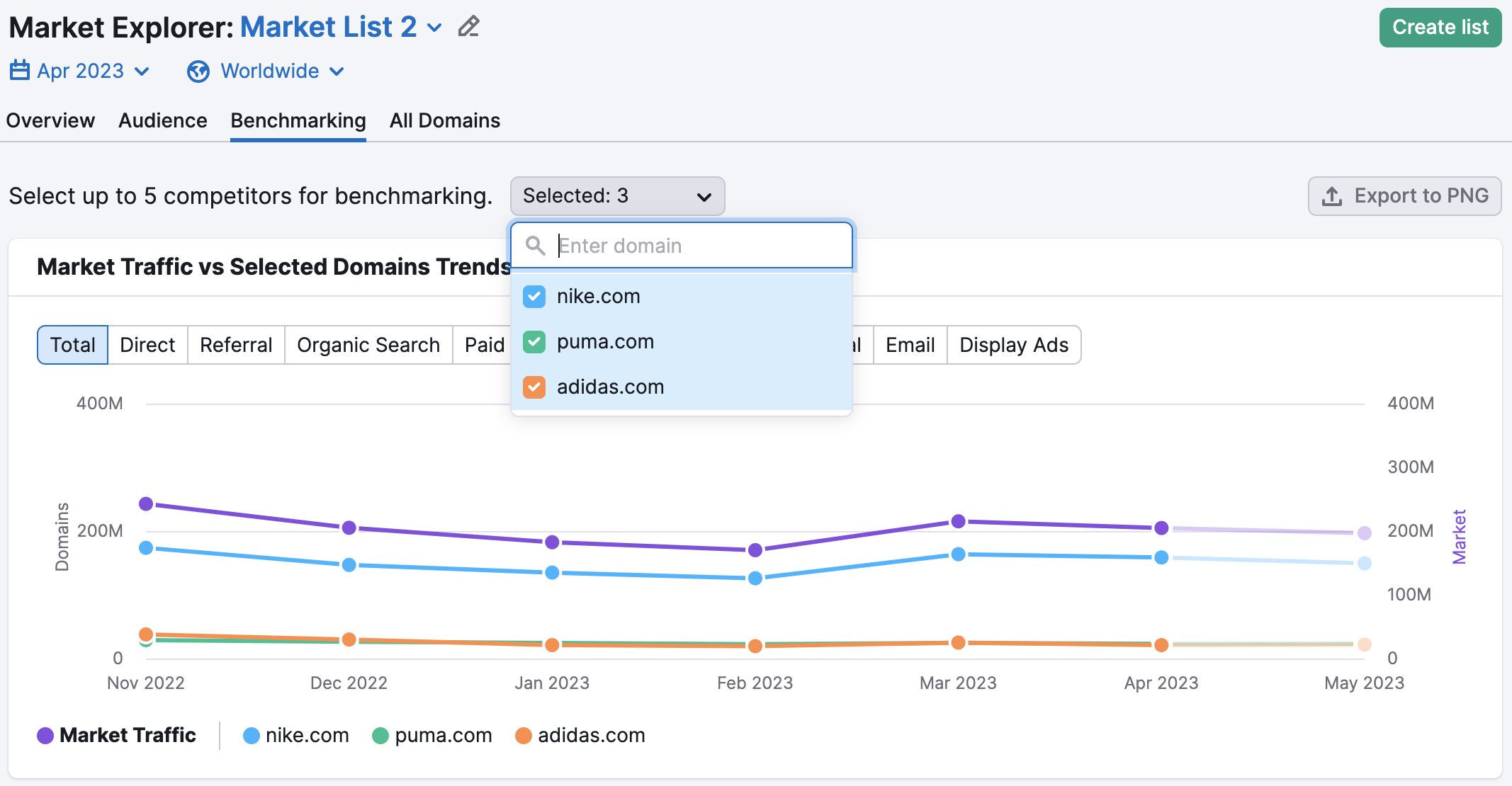Select the Paid traffic filter
Viewport: 1512px width, 786px height.
pyautogui.click(x=483, y=345)
